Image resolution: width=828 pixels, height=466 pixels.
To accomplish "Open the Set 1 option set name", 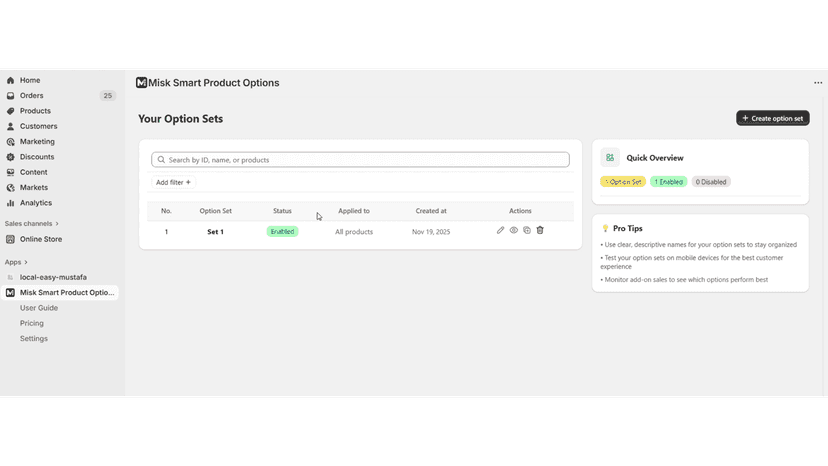I will coord(215,232).
